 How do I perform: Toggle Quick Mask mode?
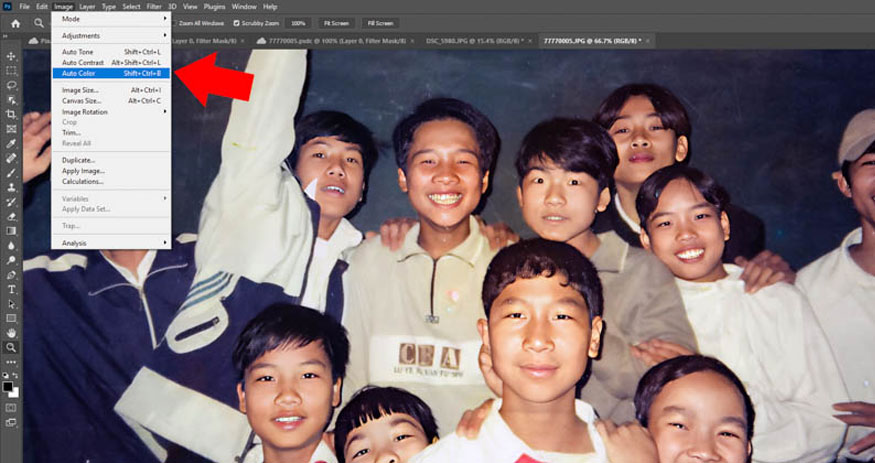tap(11, 408)
